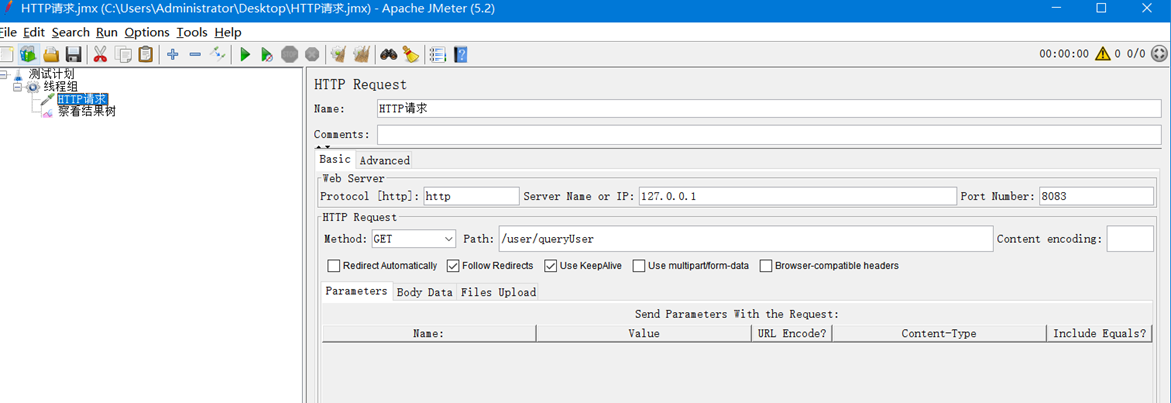The height and width of the screenshot is (403, 1171).
Task: Open the Function Helper list icon
Action: click(x=438, y=54)
